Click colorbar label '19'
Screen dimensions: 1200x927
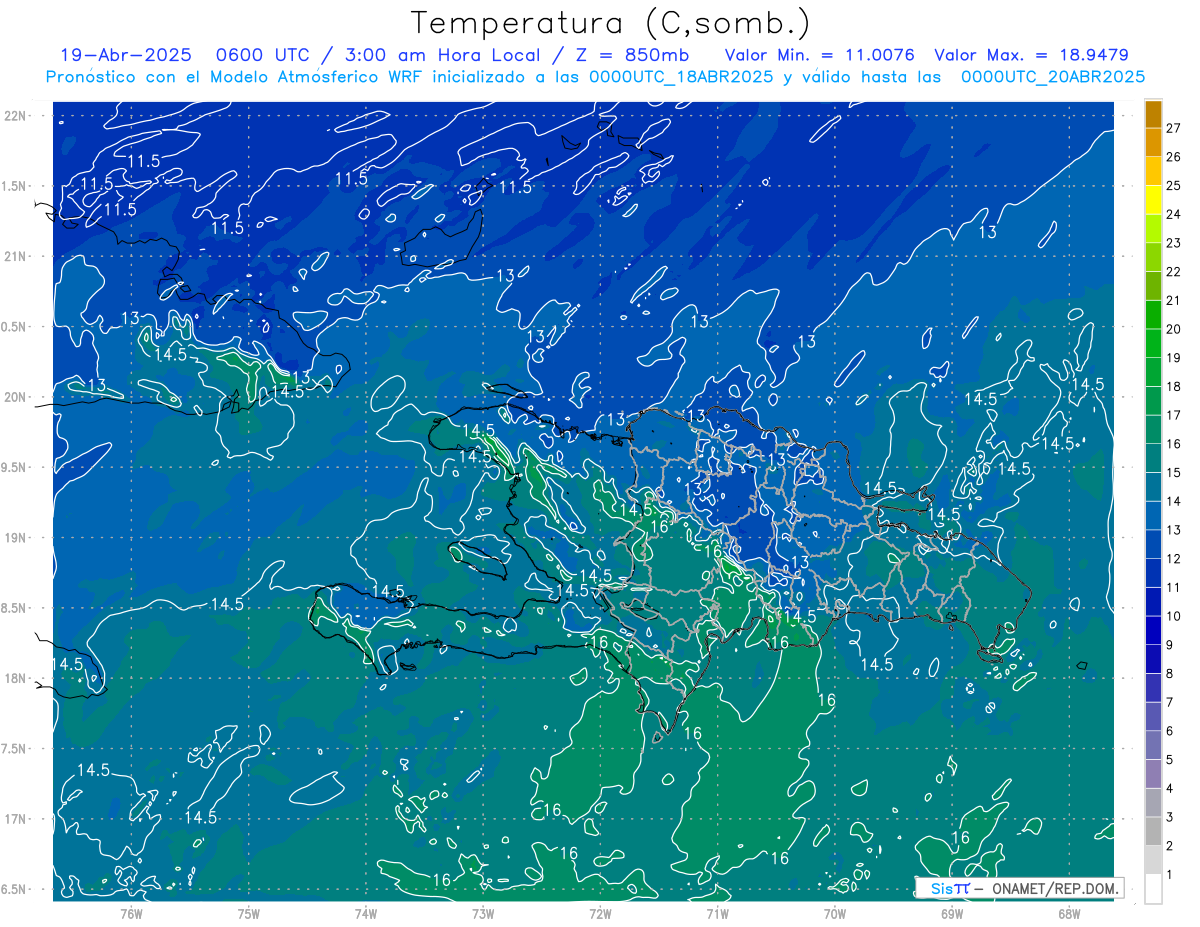[1173, 358]
